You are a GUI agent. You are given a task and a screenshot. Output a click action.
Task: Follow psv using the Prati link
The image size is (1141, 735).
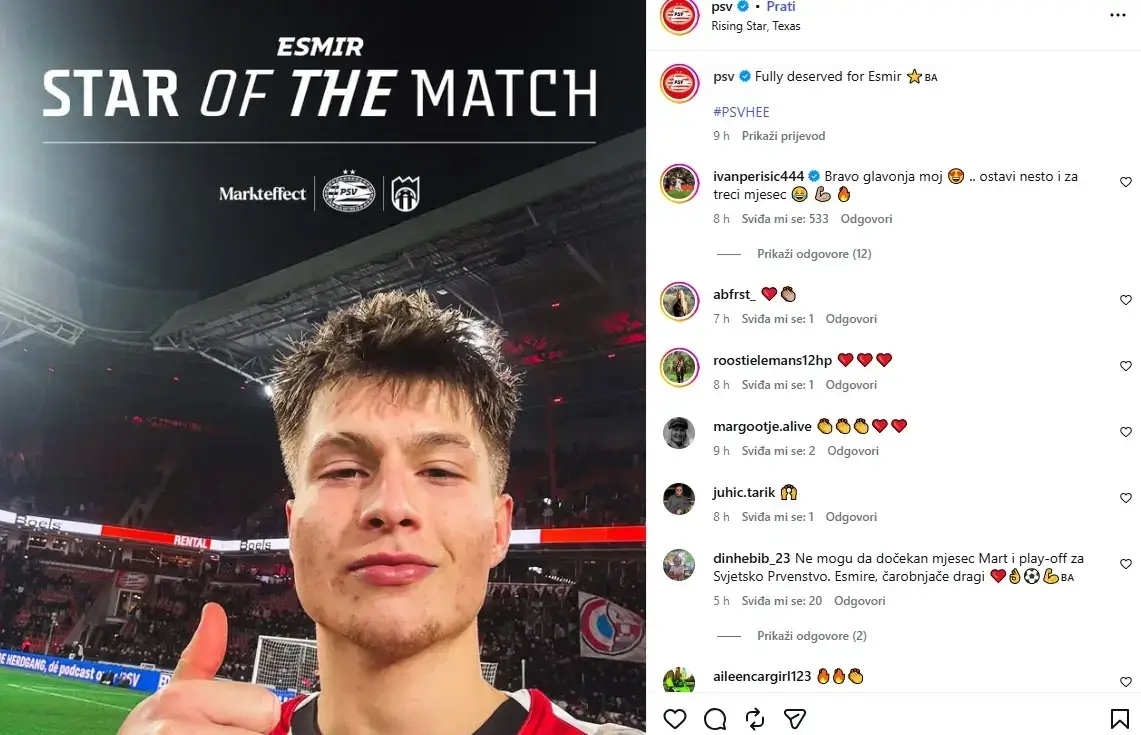tap(781, 7)
